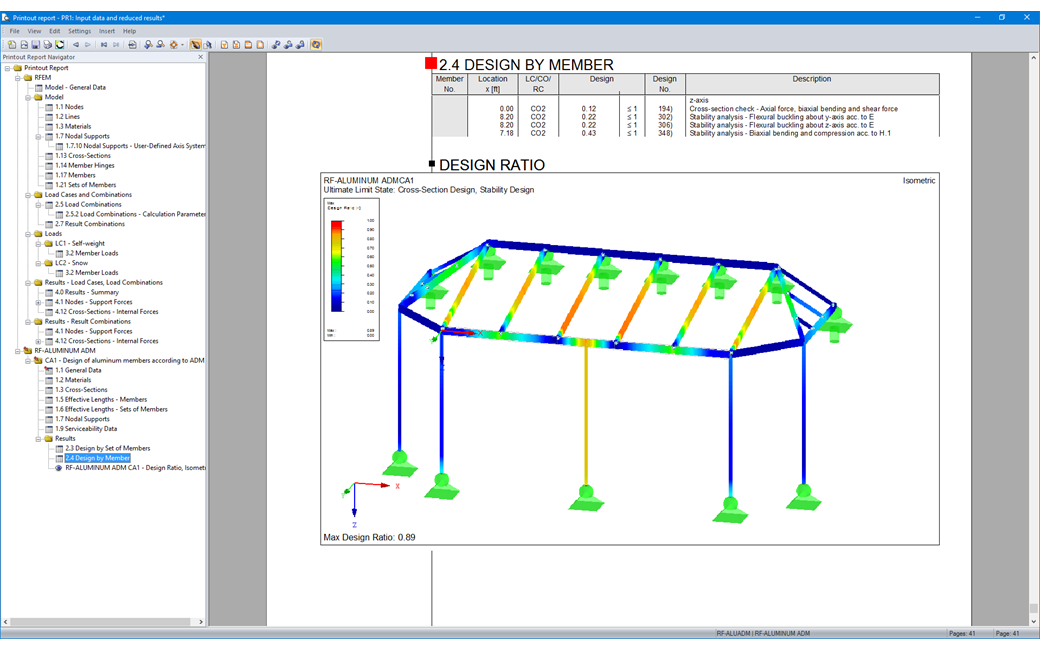Click second blue tools toolbar icon

pos(289,44)
